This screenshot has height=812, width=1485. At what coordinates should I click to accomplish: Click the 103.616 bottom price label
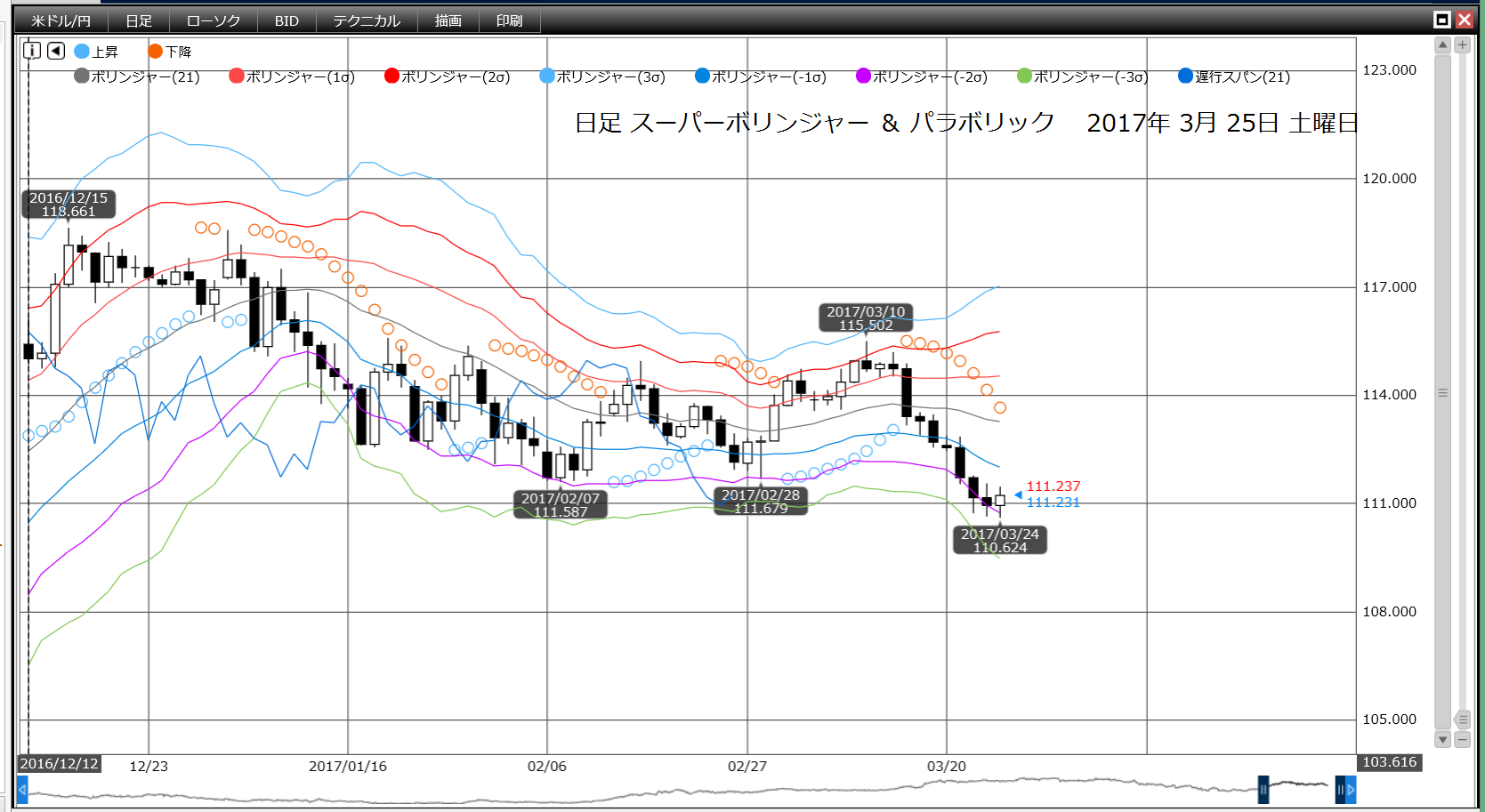click(x=1390, y=762)
